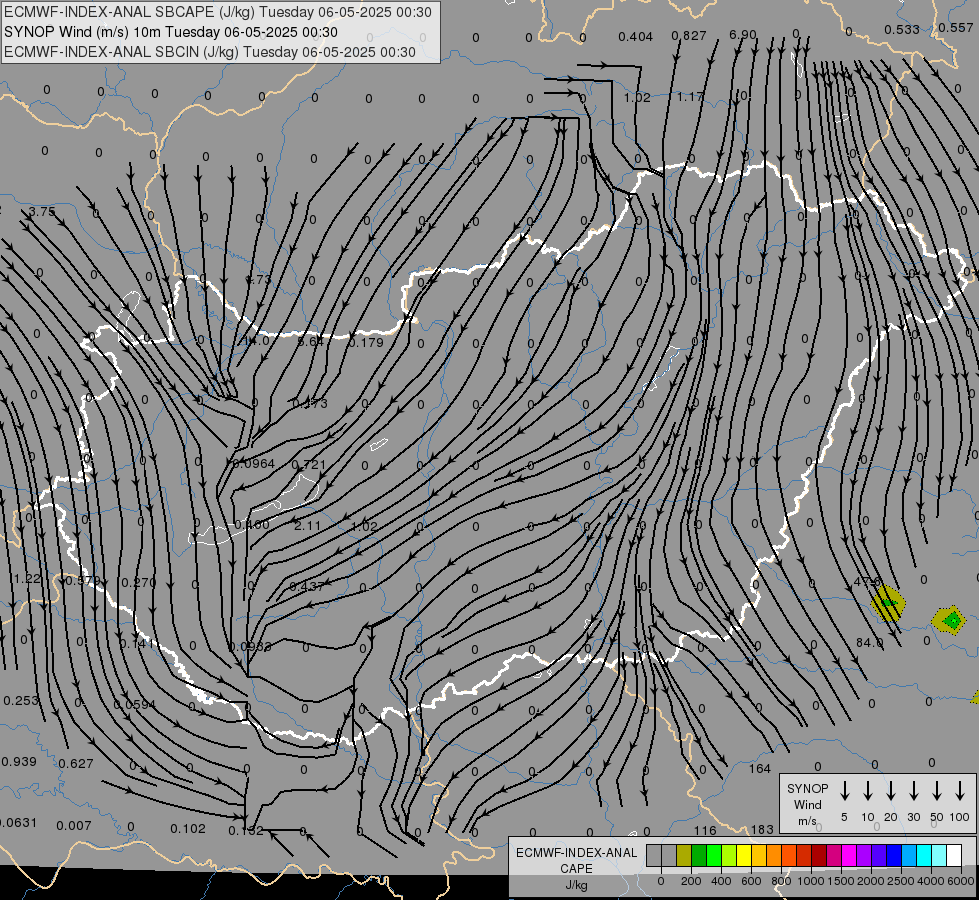The height and width of the screenshot is (900, 979).
Task: Click the CAPE value 0.437 on map
Action: [307, 586]
